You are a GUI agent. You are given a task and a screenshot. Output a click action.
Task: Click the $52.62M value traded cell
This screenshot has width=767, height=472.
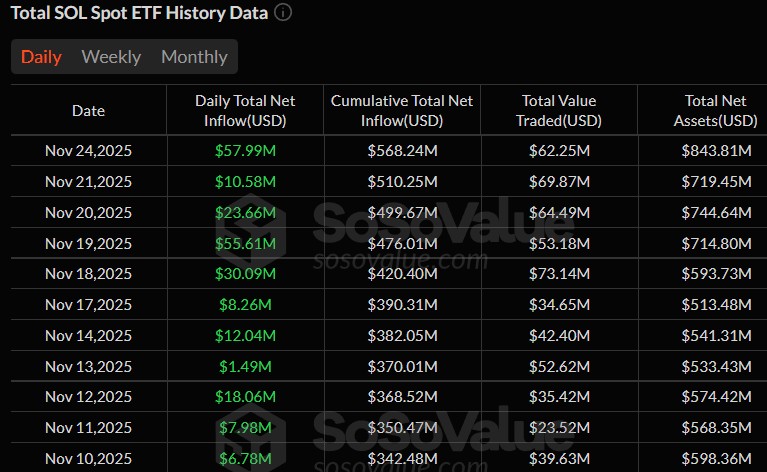pyautogui.click(x=559, y=366)
